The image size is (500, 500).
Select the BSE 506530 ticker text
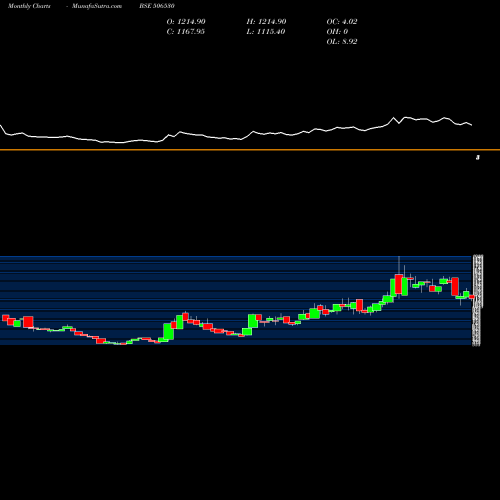[157, 6]
